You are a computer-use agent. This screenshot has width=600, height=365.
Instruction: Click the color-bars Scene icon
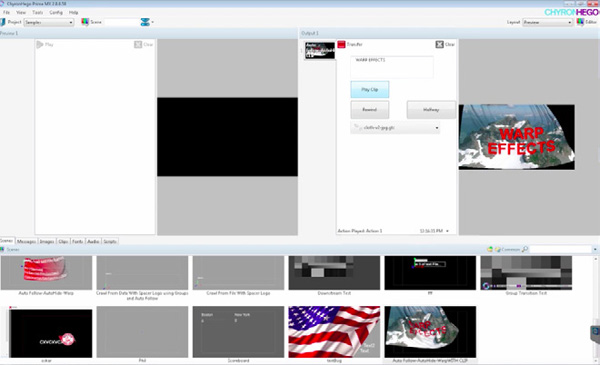point(85,22)
